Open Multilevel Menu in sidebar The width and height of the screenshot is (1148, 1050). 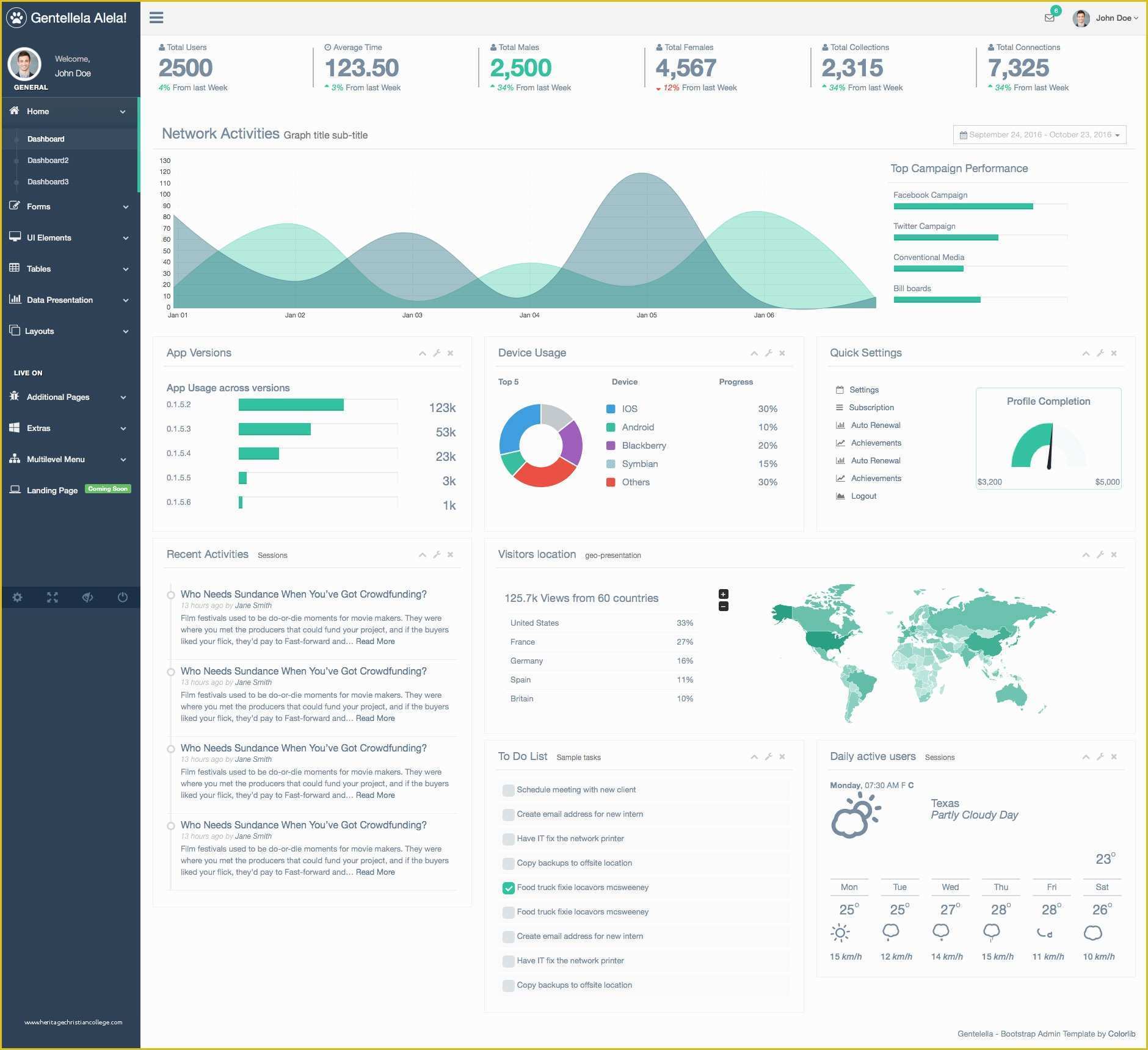click(70, 460)
